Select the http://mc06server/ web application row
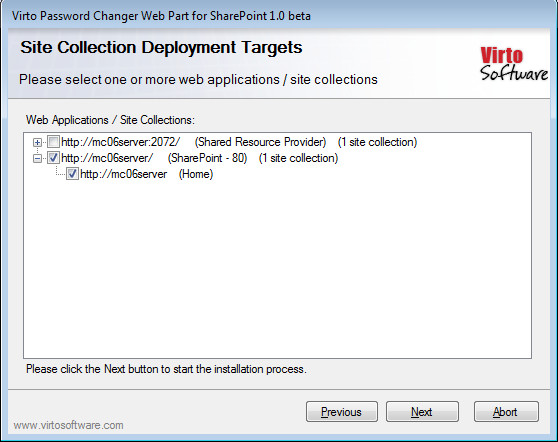This screenshot has width=558, height=442. click(199, 158)
